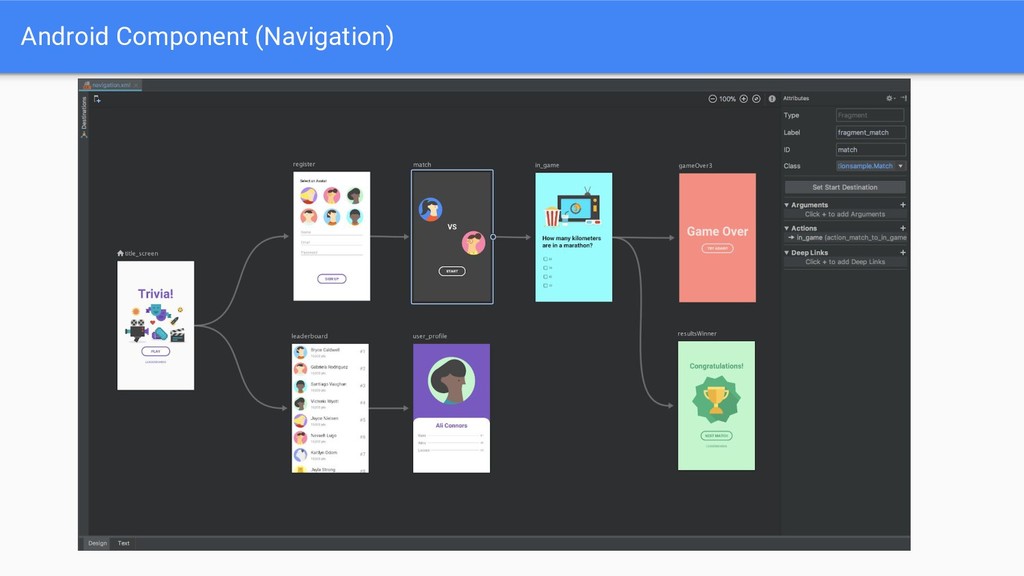
Task: Switch to the Text tab
Action: [123, 543]
